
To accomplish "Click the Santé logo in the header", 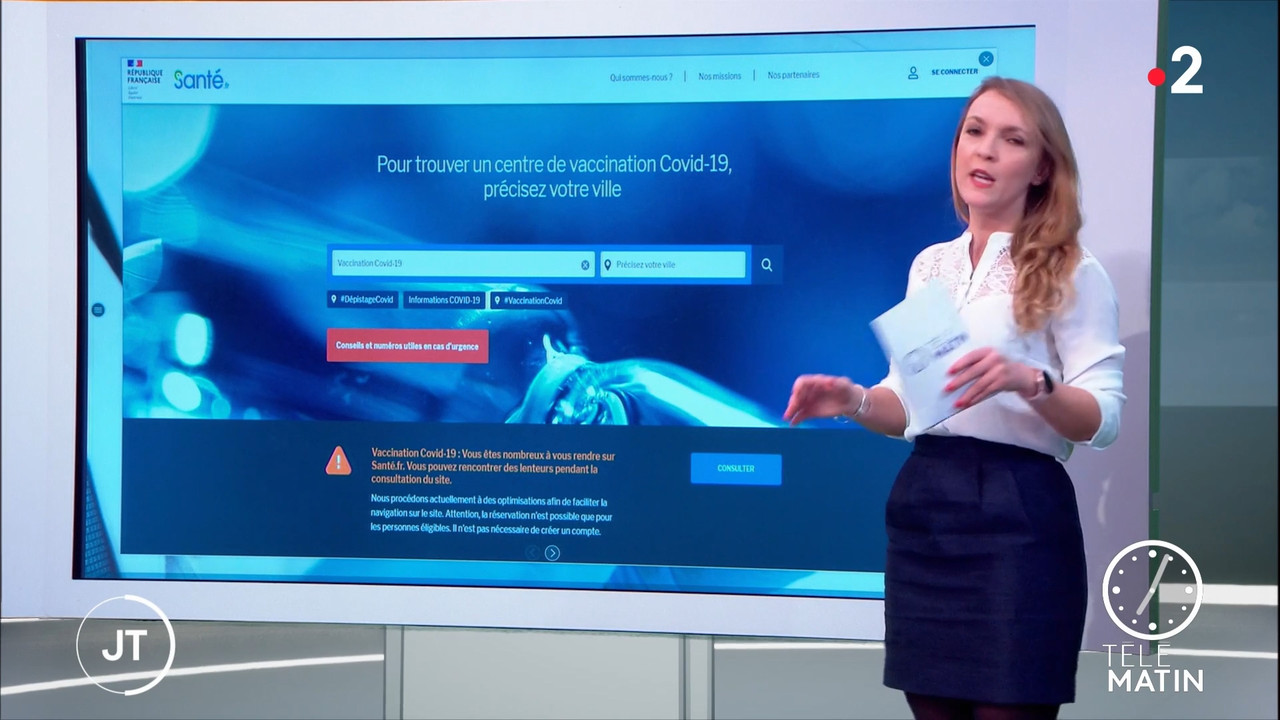I will [200, 80].
